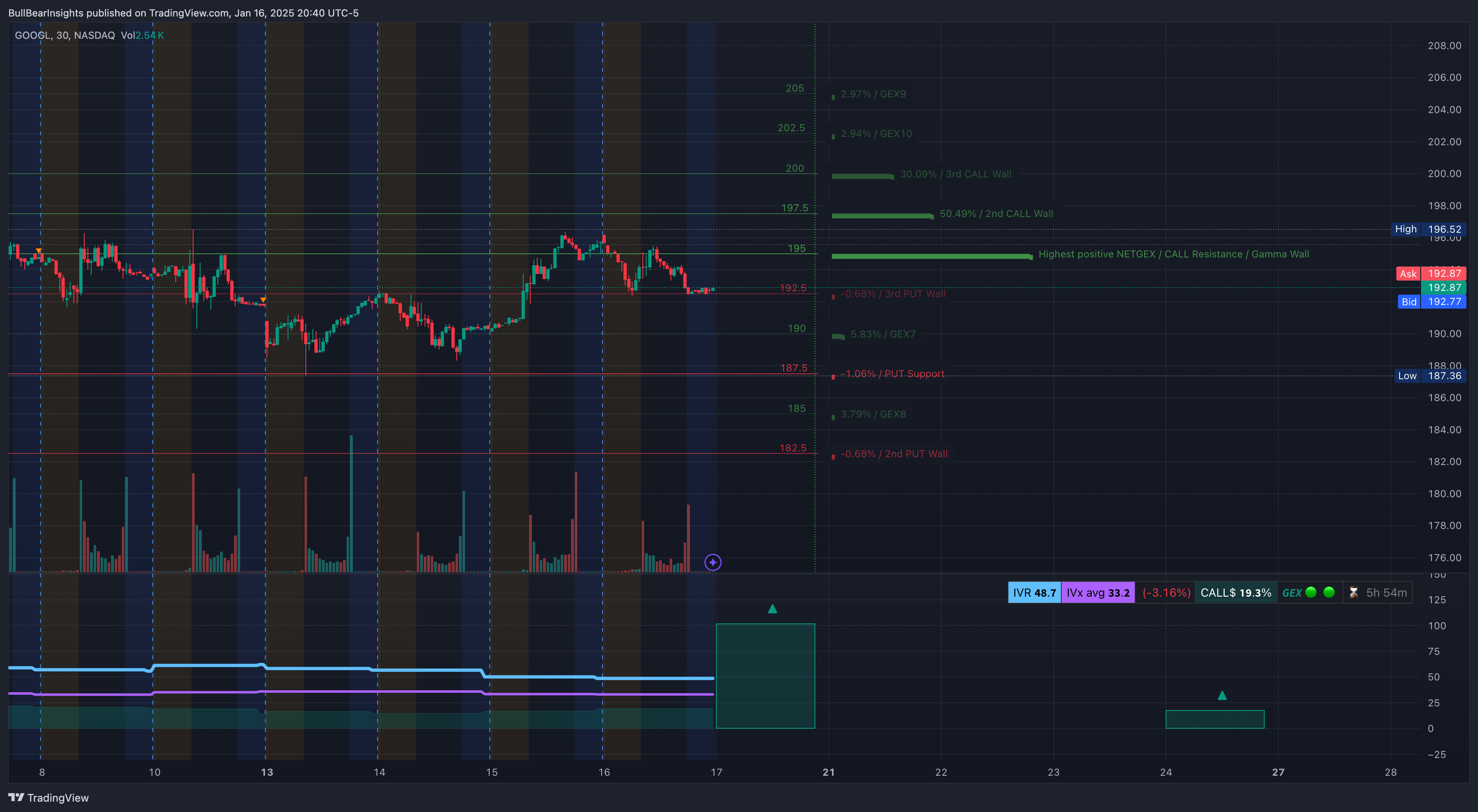Image resolution: width=1478 pixels, height=812 pixels.
Task: Click the large teal box after date 17
Action: pyautogui.click(x=765, y=676)
